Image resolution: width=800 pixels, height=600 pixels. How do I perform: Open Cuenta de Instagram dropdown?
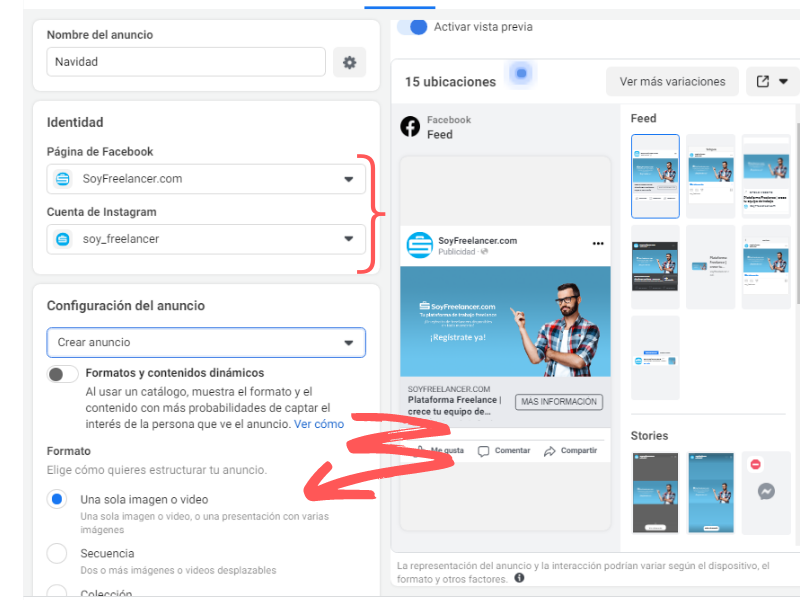tap(206, 239)
